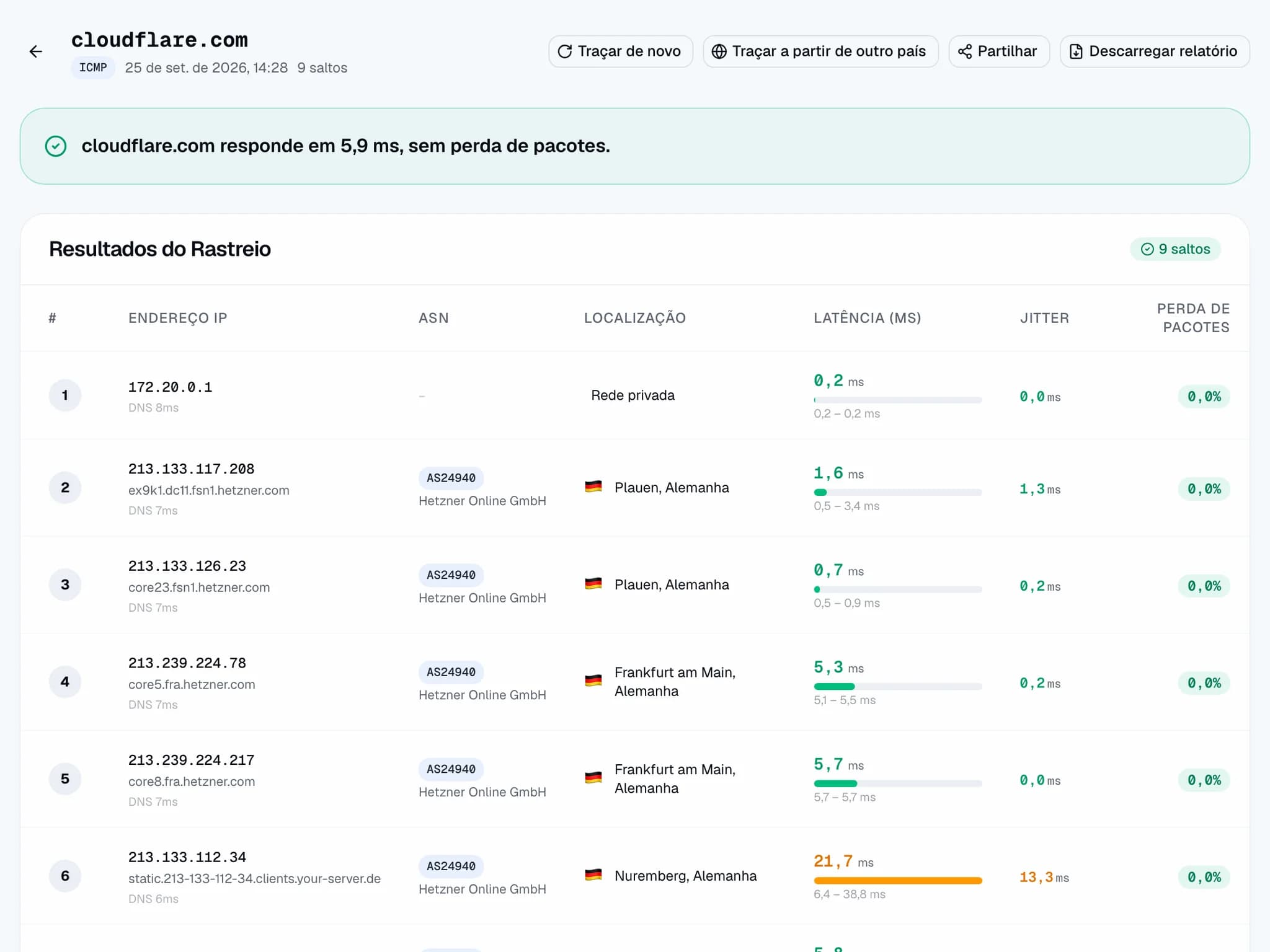Open the Partilhar share button
This screenshot has height=952, width=1270.
(998, 51)
